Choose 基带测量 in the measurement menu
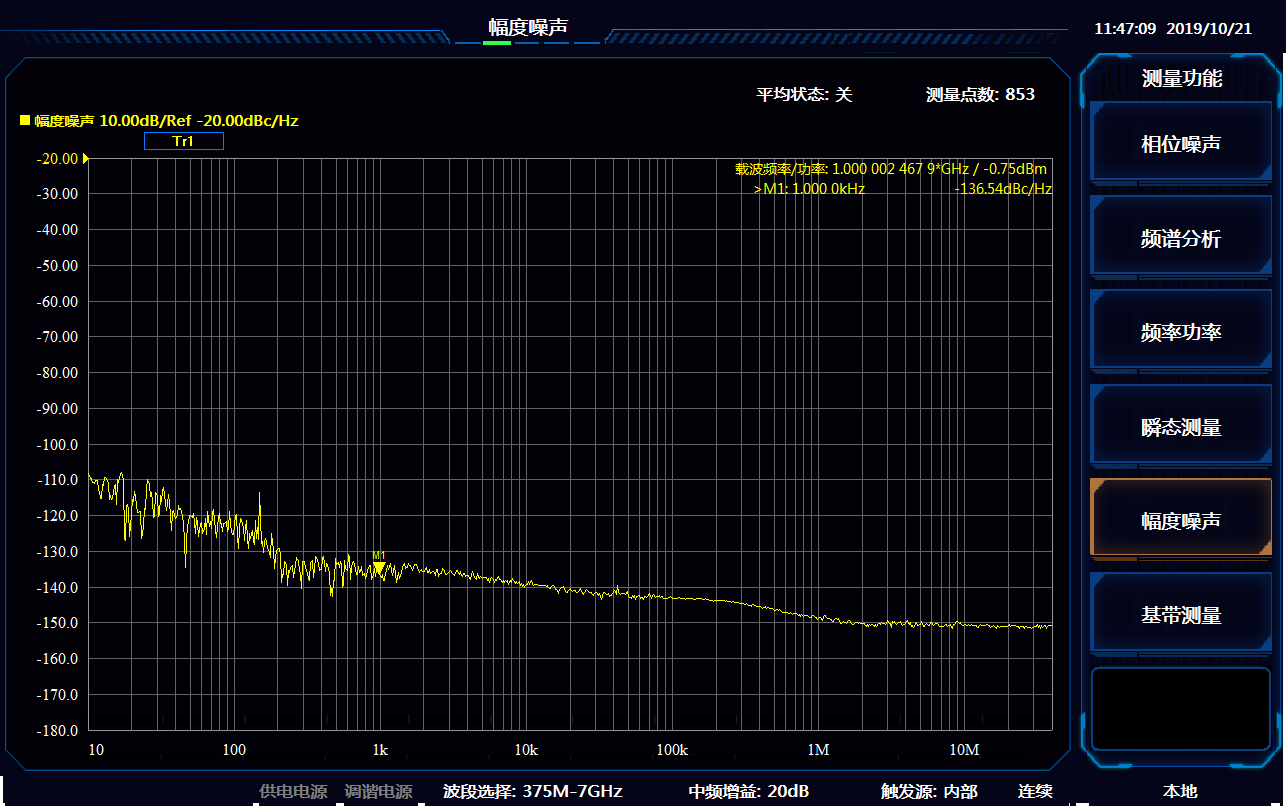This screenshot has width=1286, height=806. coord(1180,615)
